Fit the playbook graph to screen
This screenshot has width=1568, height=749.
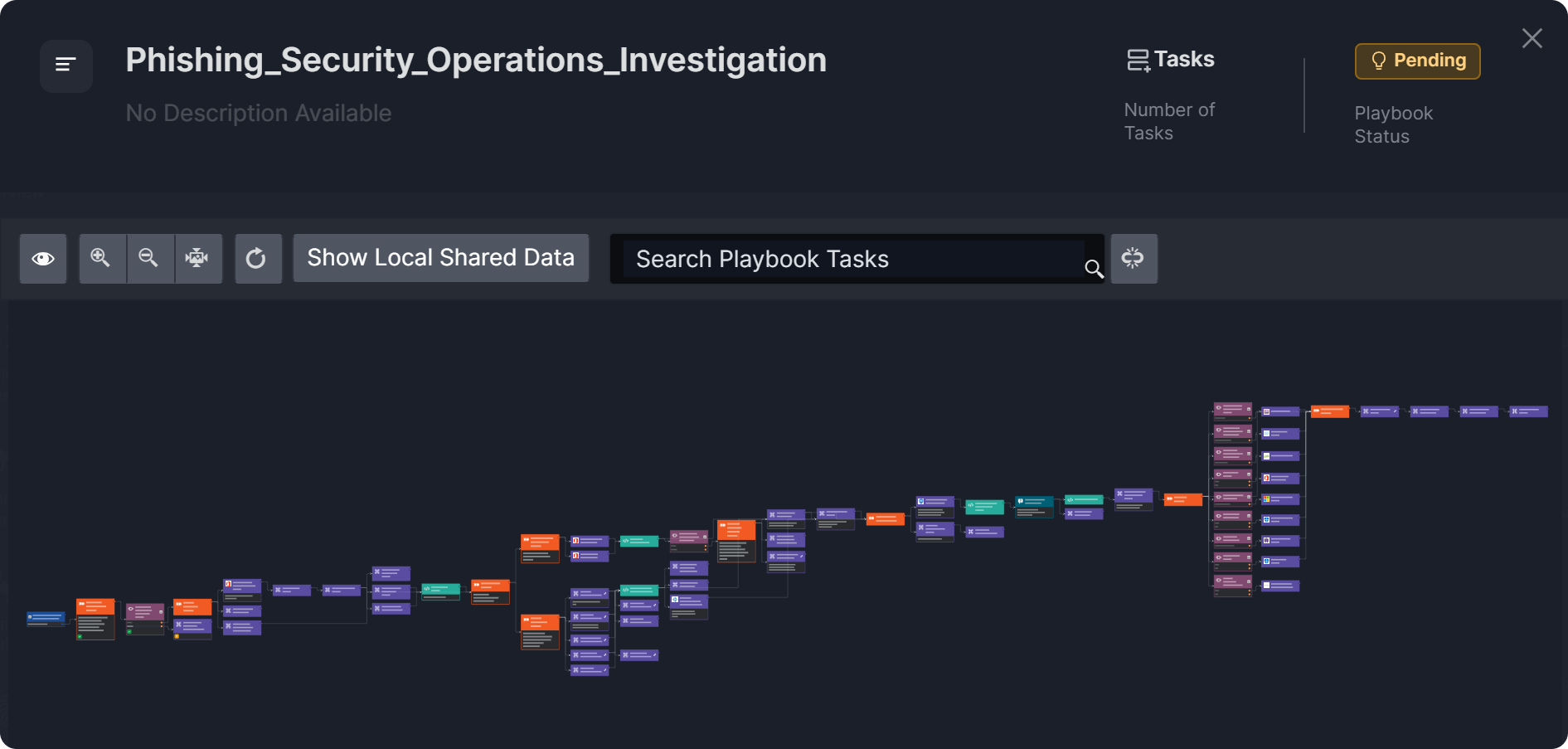tap(197, 258)
